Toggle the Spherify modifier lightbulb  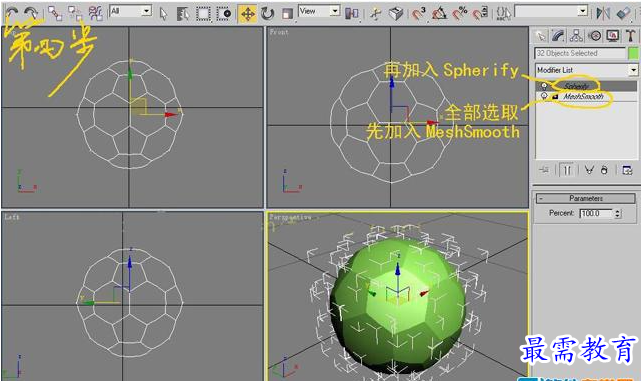(544, 86)
